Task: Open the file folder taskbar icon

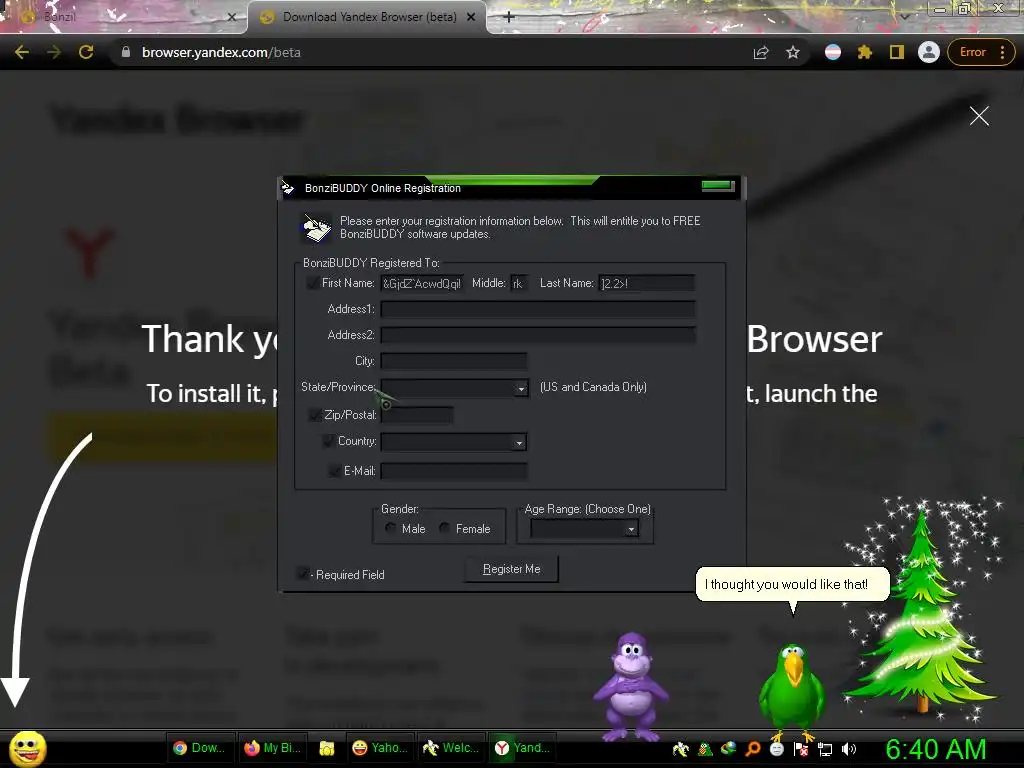Action: [x=327, y=748]
